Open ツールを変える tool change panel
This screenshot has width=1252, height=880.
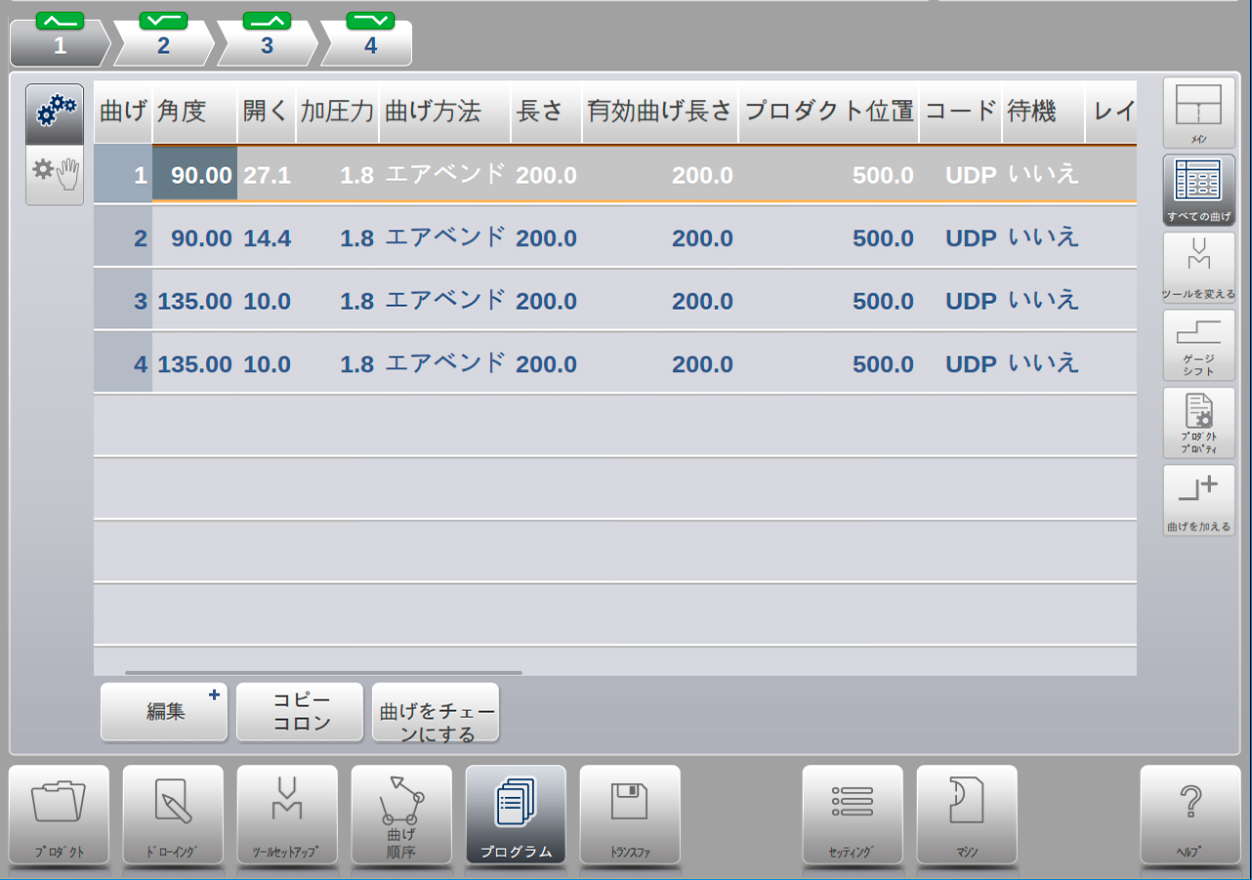coord(1198,267)
